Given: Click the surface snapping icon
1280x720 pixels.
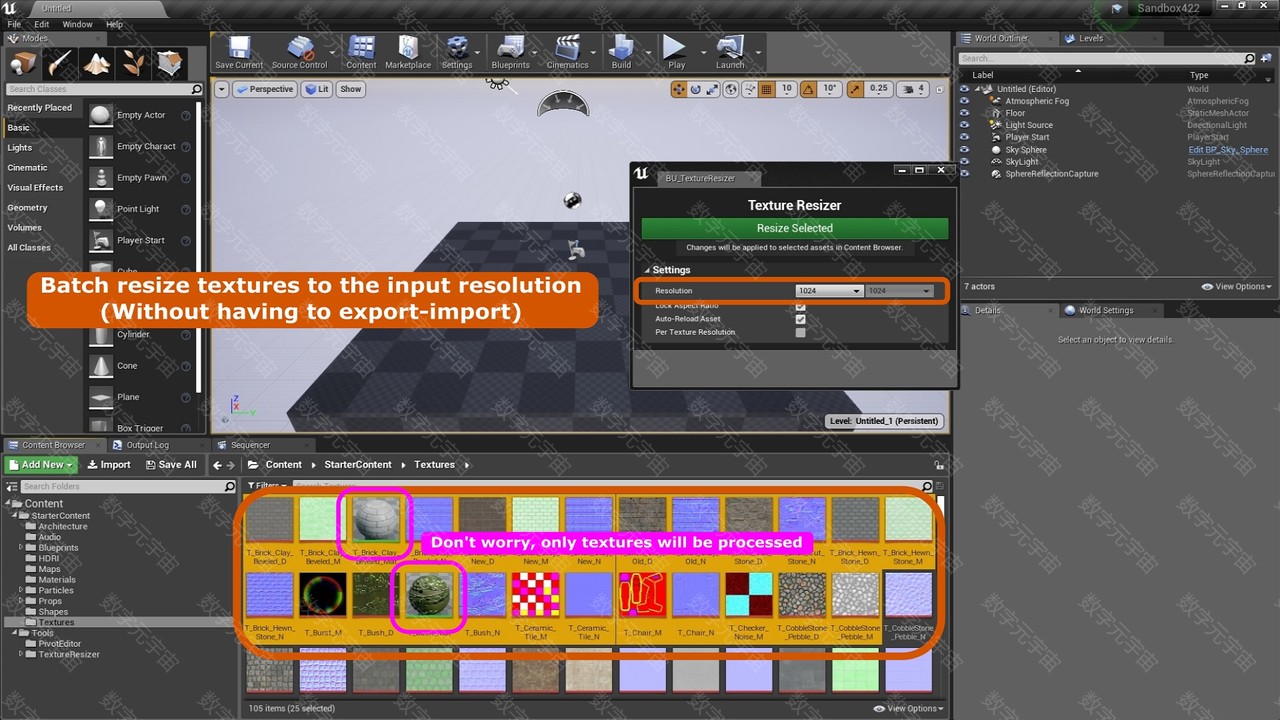Looking at the screenshot, I should point(749,89).
